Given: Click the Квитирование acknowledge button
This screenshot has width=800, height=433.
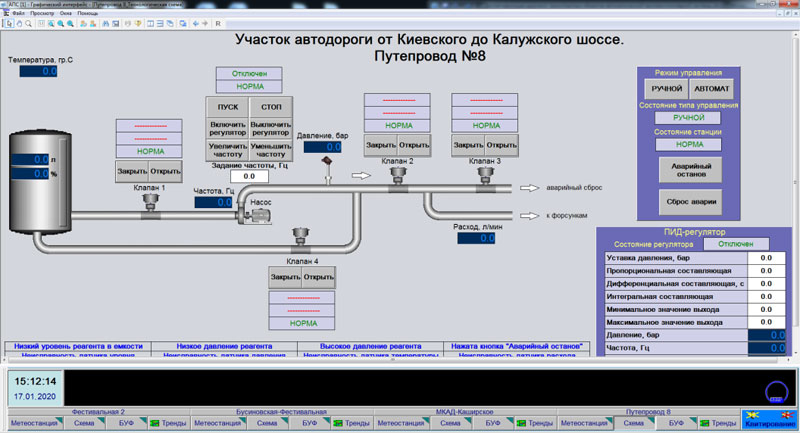Looking at the screenshot, I should coord(769,420).
